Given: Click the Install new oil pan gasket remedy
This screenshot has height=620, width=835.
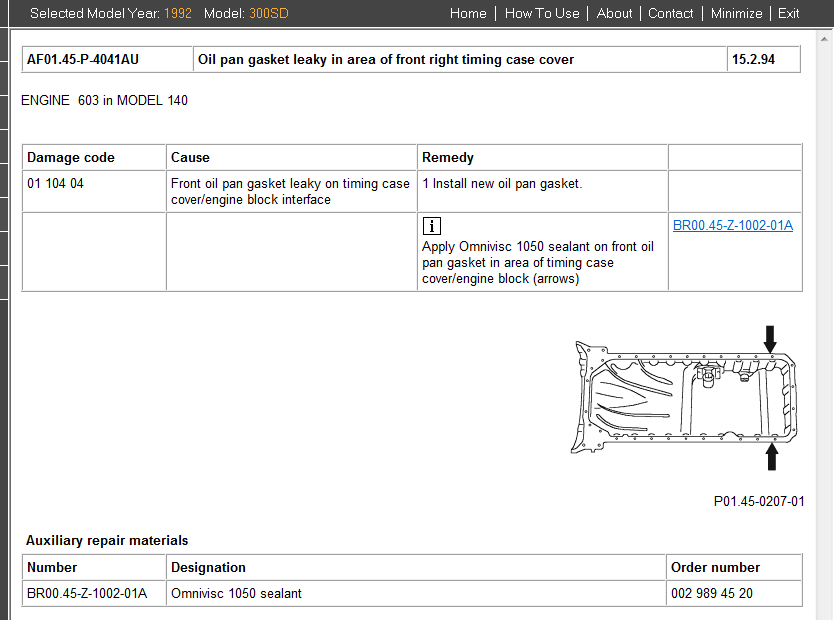Looking at the screenshot, I should click(502, 183).
